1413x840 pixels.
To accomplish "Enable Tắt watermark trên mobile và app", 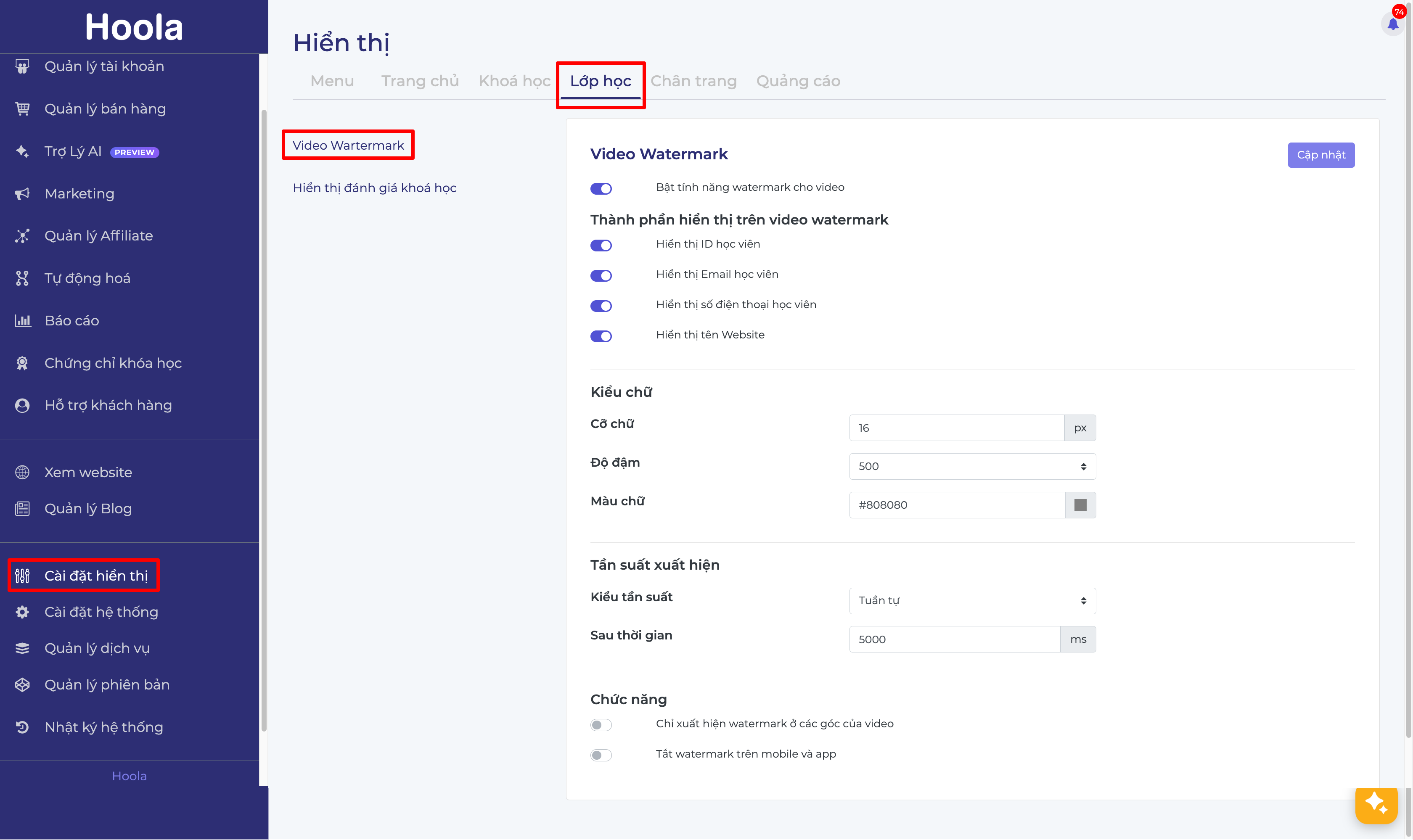I will 601,755.
